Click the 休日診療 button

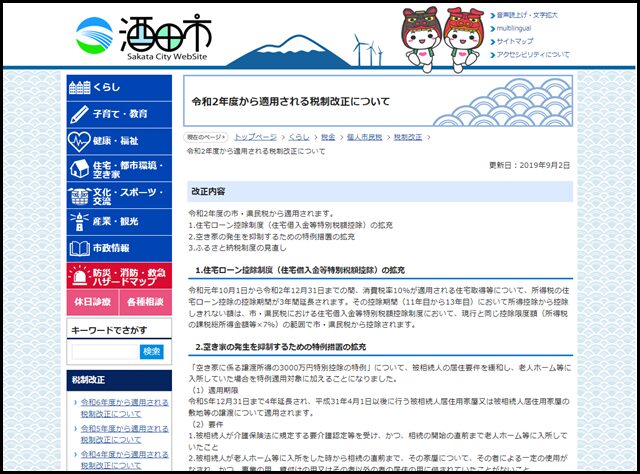click(93, 302)
